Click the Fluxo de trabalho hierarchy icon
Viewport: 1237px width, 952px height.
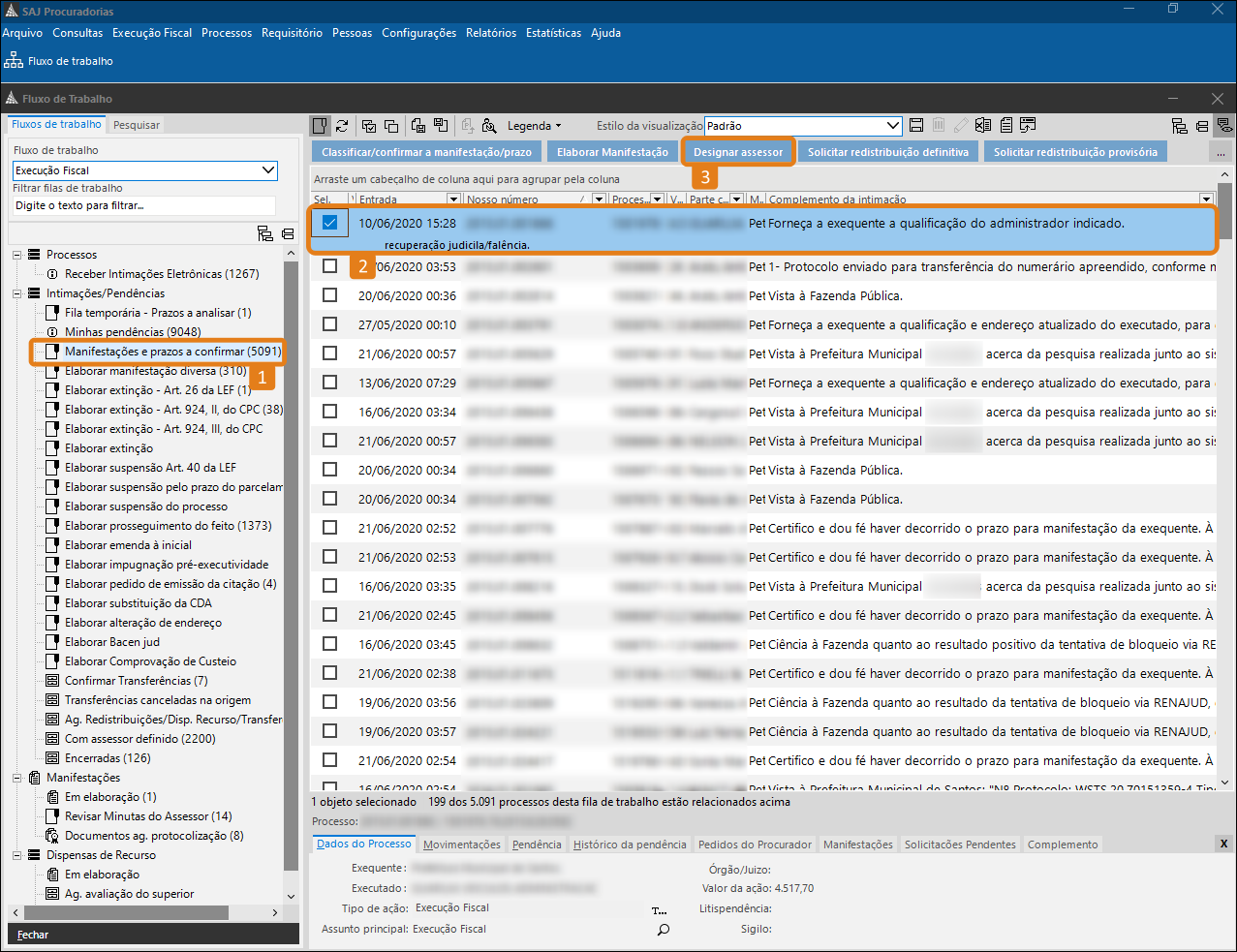tap(14, 61)
